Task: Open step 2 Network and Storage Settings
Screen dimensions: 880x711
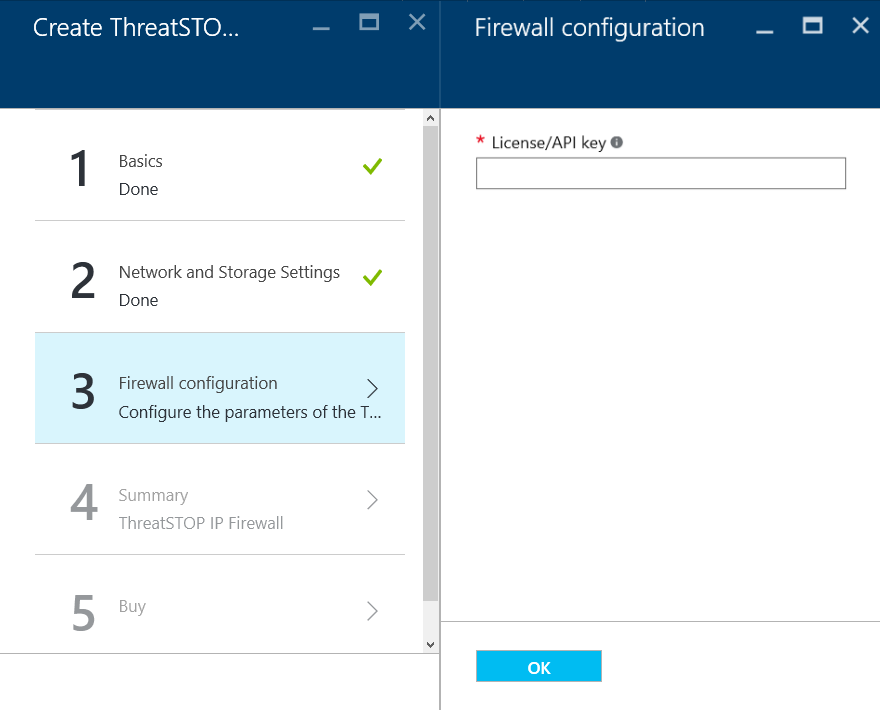Action: click(x=220, y=277)
